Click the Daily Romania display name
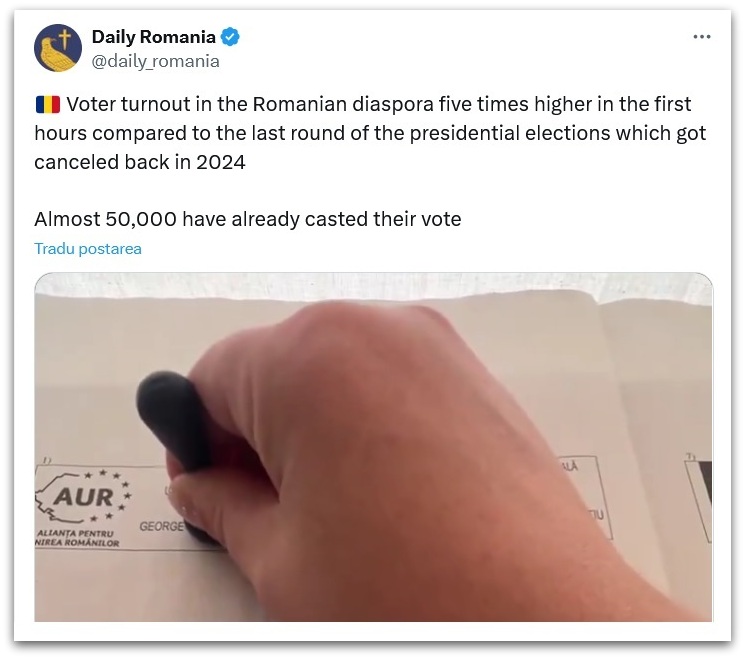This screenshot has width=745, height=659. click(153, 37)
